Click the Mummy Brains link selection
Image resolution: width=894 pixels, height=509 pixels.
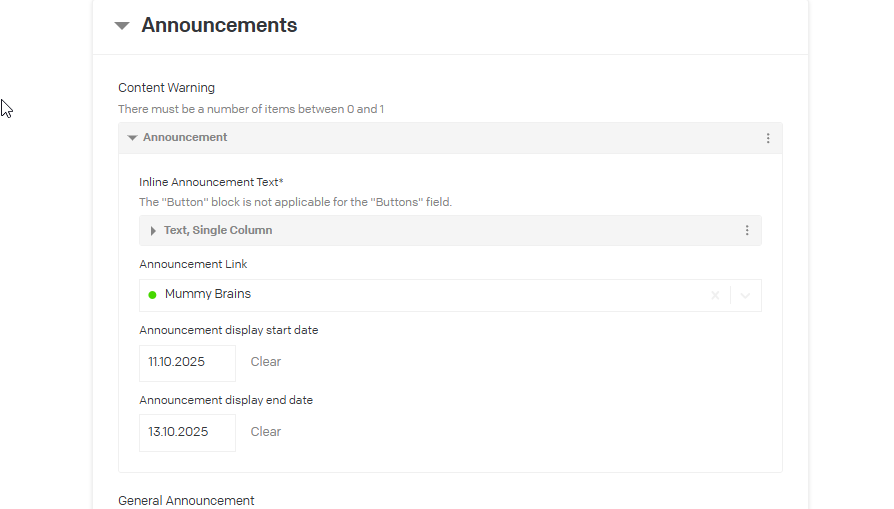(208, 295)
